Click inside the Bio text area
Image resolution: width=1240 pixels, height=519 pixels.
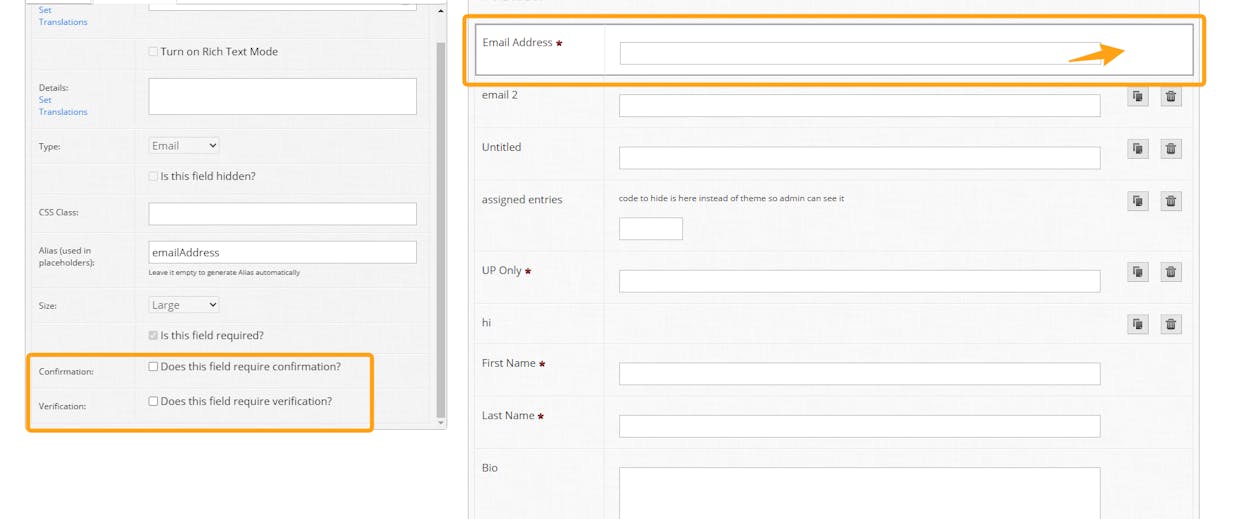pos(860,493)
